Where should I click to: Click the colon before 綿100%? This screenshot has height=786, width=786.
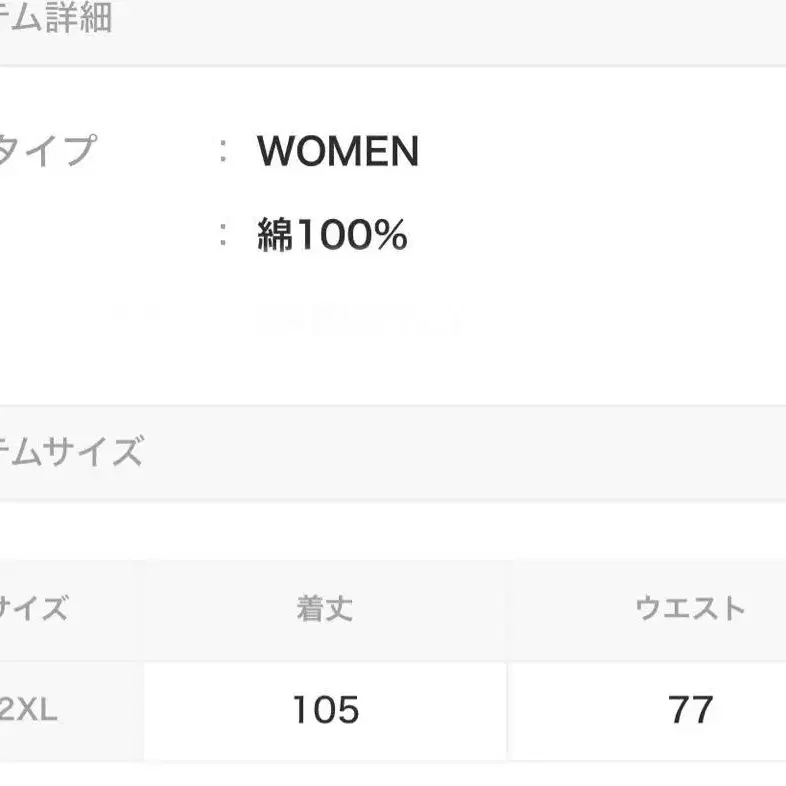[223, 236]
